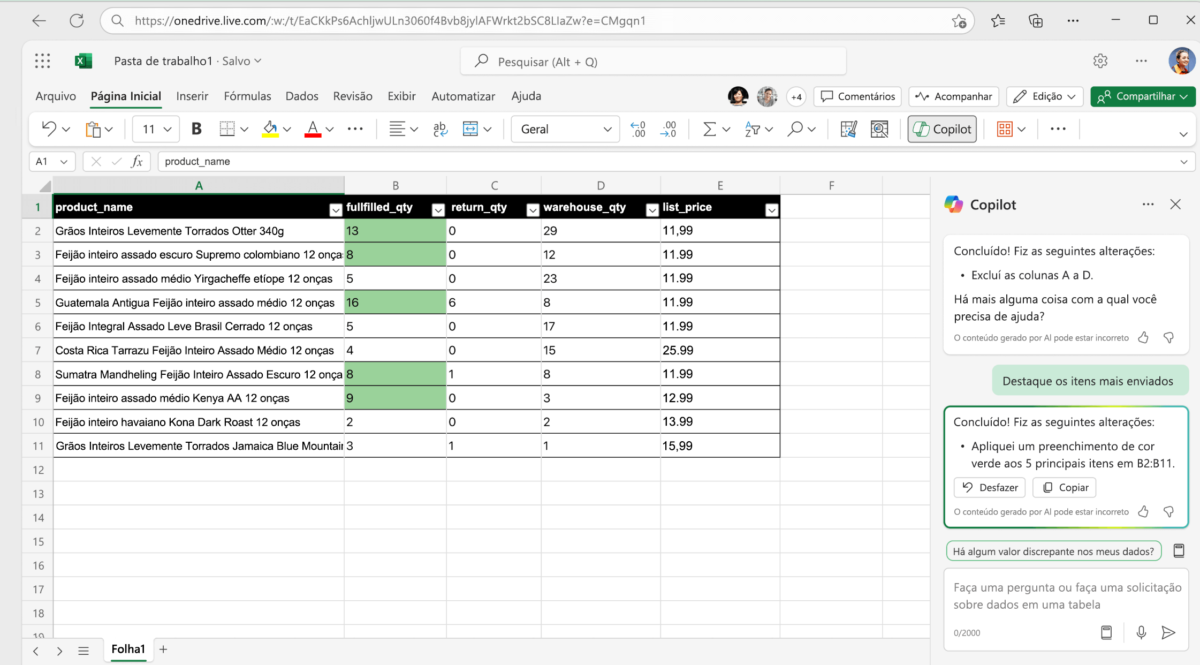
Task: Apply fill color with the paint bucket icon
Action: pyautogui.click(x=270, y=128)
